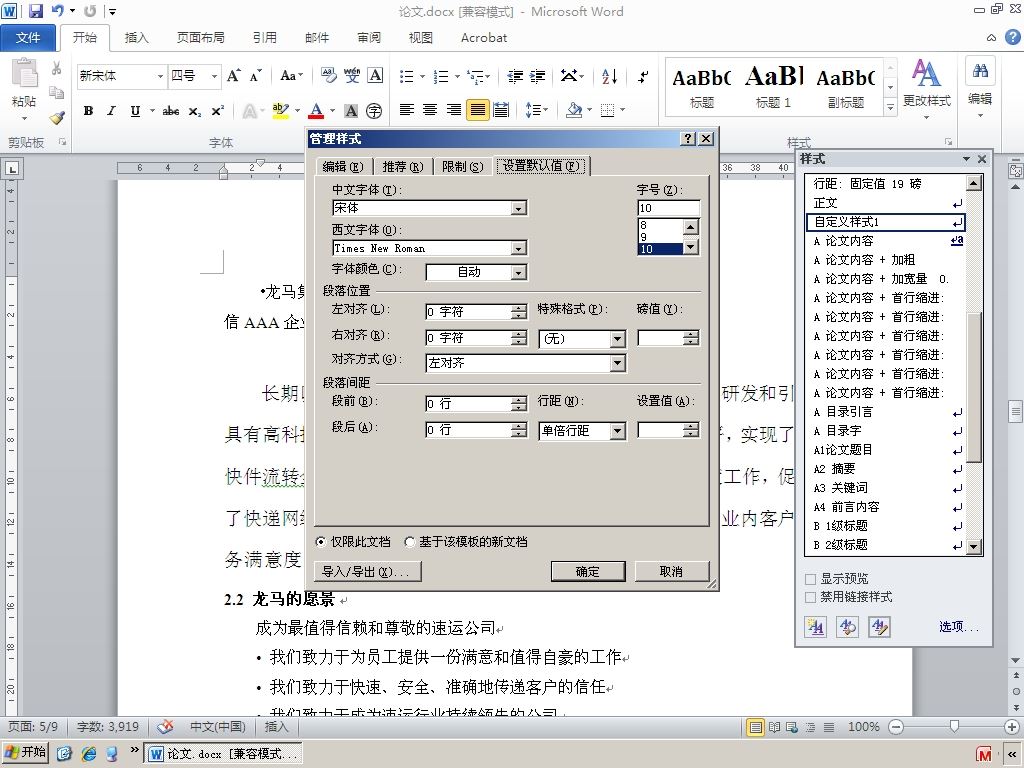
Task: Align text left in ribbon
Action: pos(406,110)
